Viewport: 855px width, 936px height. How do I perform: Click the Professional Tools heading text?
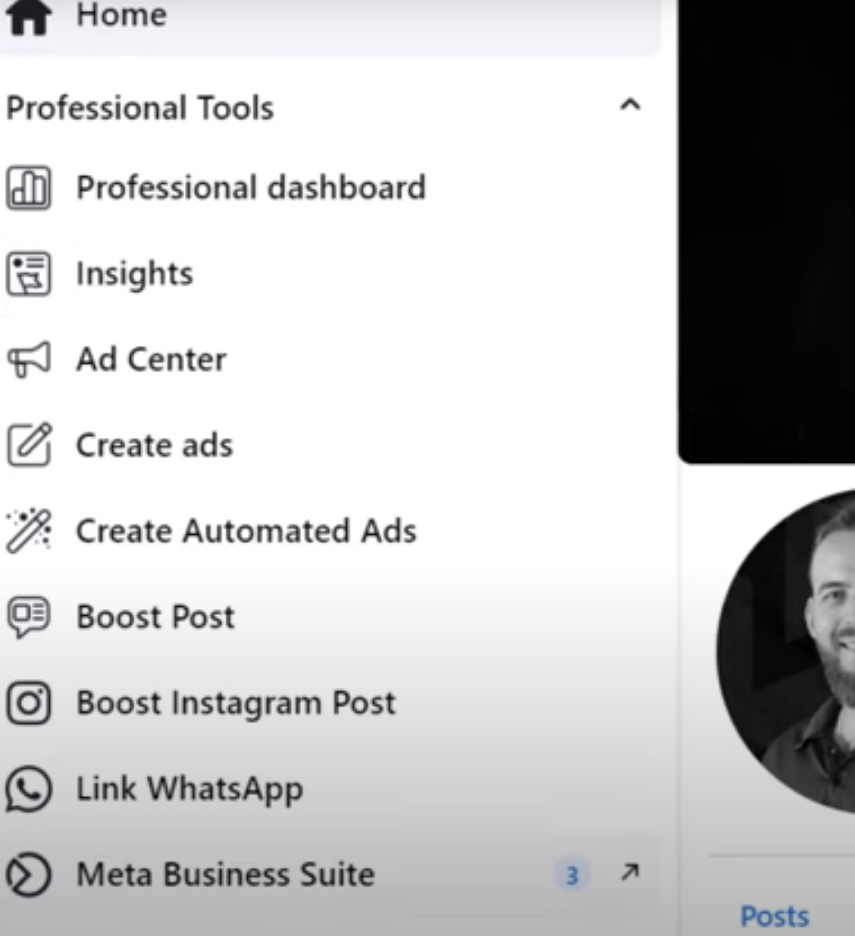[x=140, y=108]
